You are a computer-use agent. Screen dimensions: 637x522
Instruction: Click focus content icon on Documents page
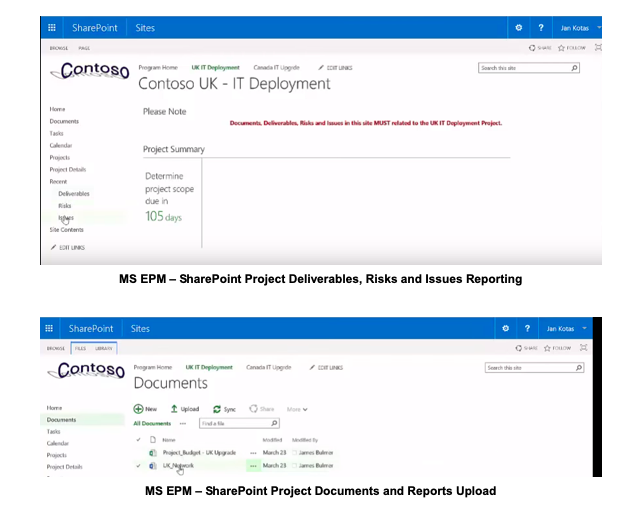pyautogui.click(x=583, y=347)
